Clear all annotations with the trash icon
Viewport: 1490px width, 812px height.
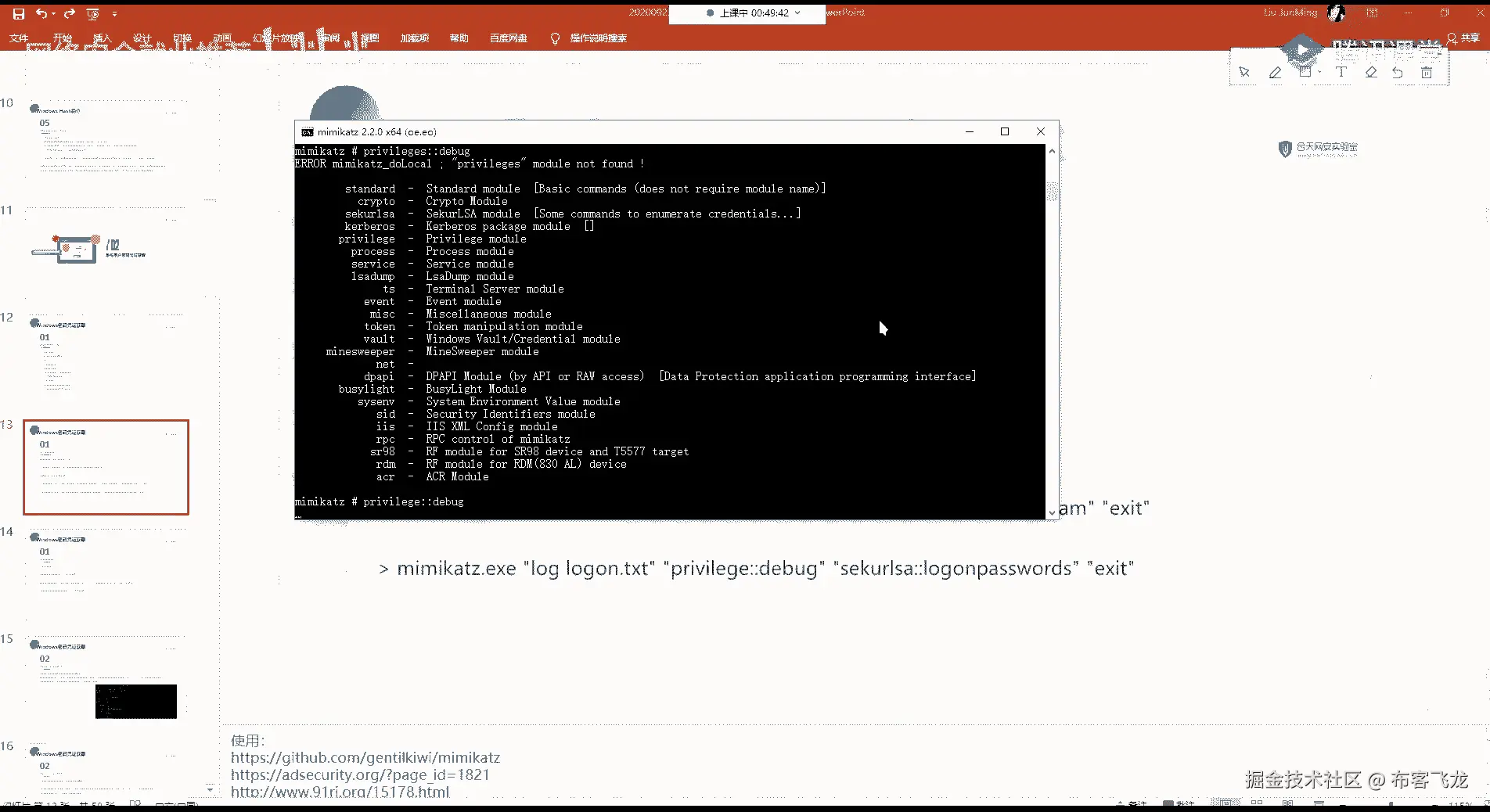point(1427,72)
